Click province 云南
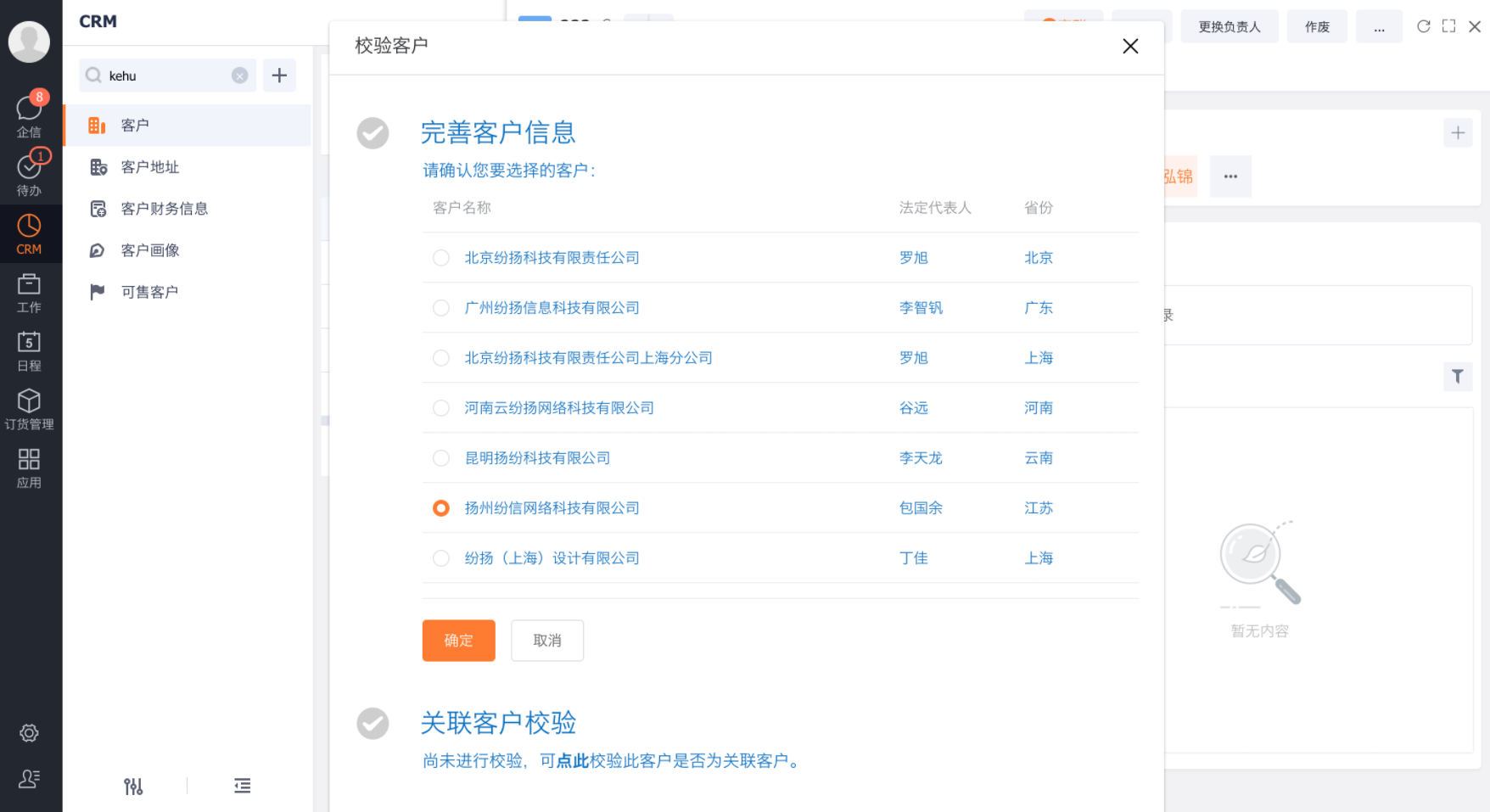 tap(1039, 458)
